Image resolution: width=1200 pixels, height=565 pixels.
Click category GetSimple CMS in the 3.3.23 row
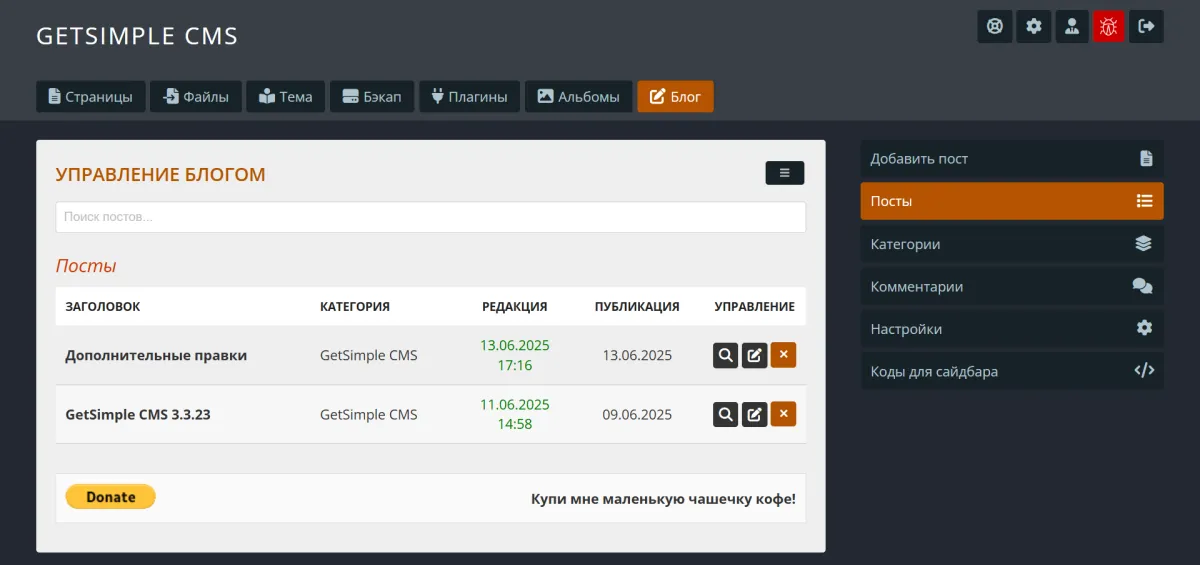(x=369, y=414)
